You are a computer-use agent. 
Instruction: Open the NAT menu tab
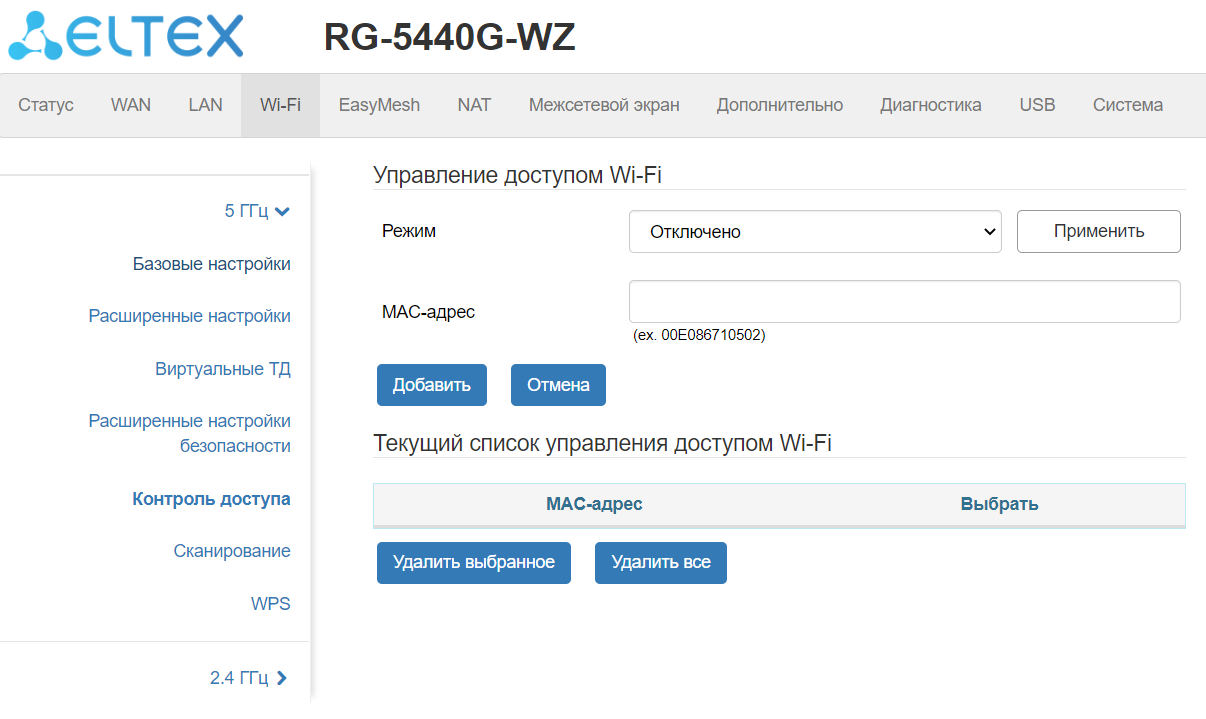pos(474,105)
